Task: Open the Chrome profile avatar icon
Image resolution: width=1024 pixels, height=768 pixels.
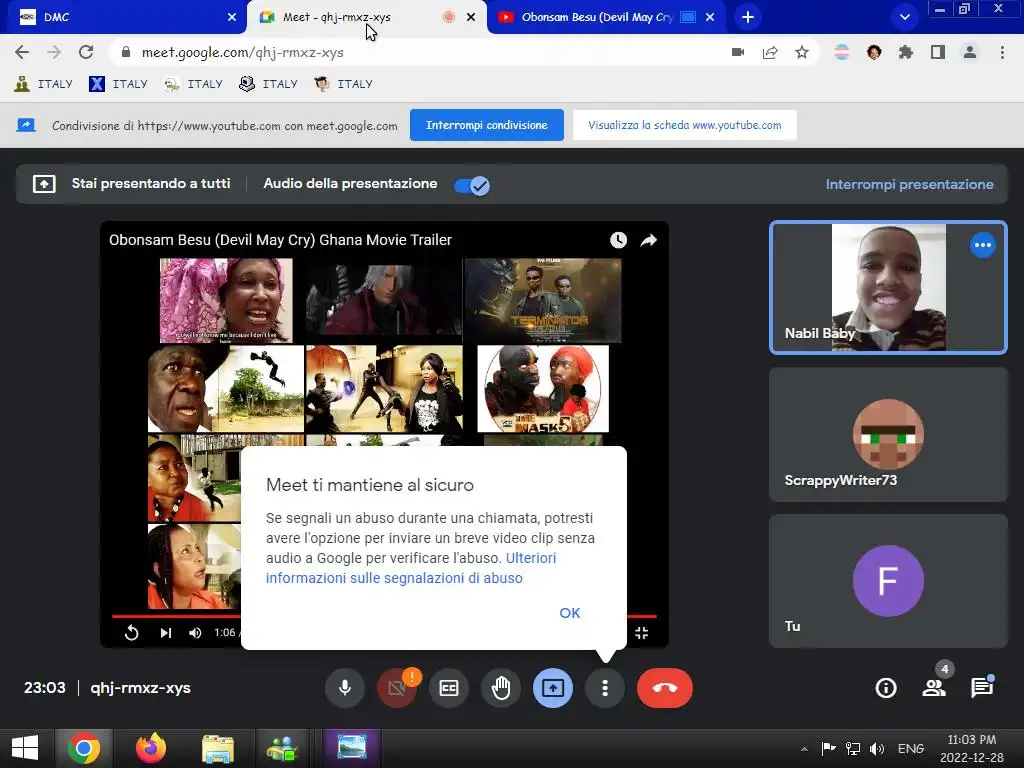Action: click(970, 52)
